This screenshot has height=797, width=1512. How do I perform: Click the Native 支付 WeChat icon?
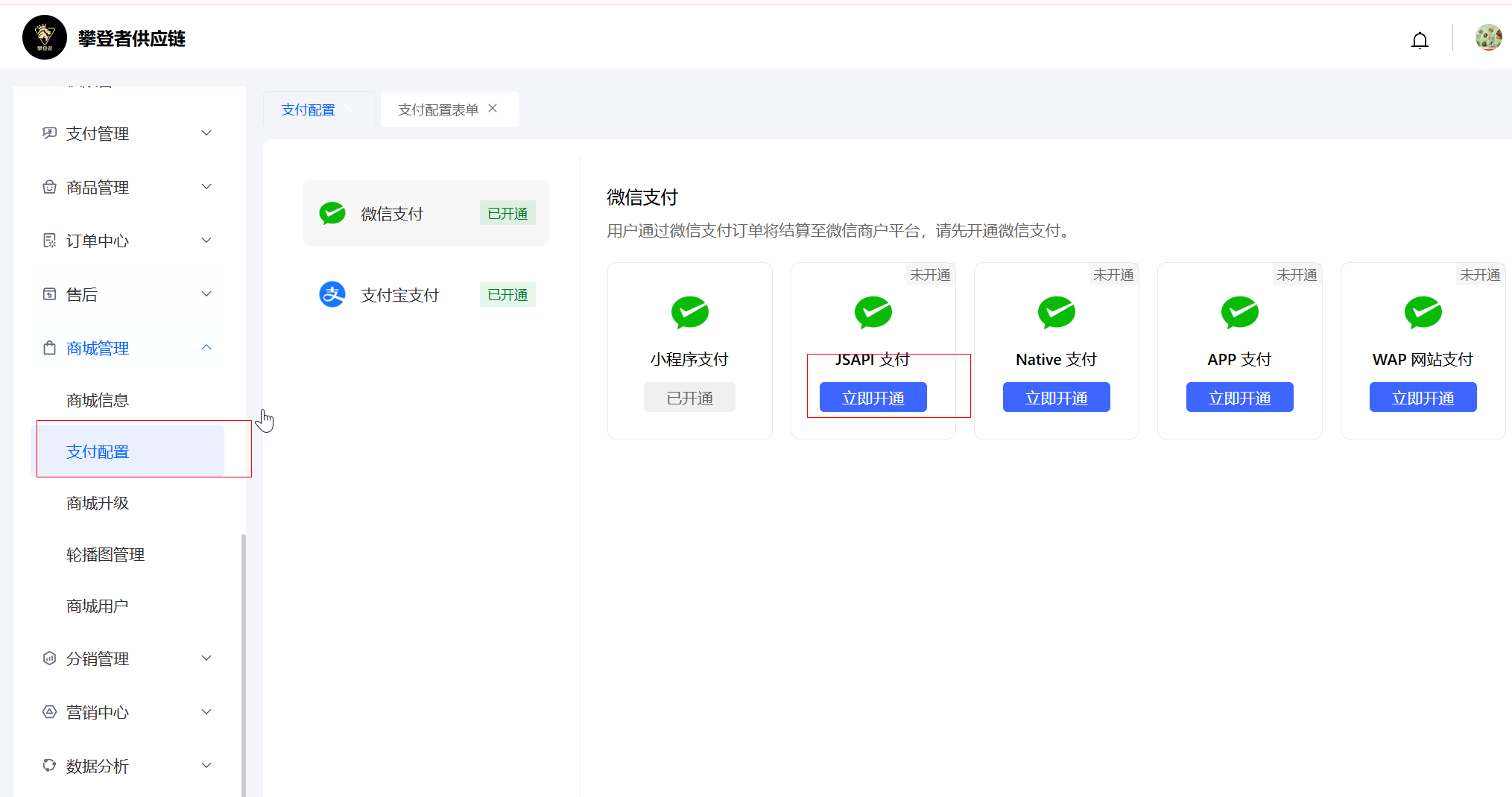pyautogui.click(x=1056, y=312)
